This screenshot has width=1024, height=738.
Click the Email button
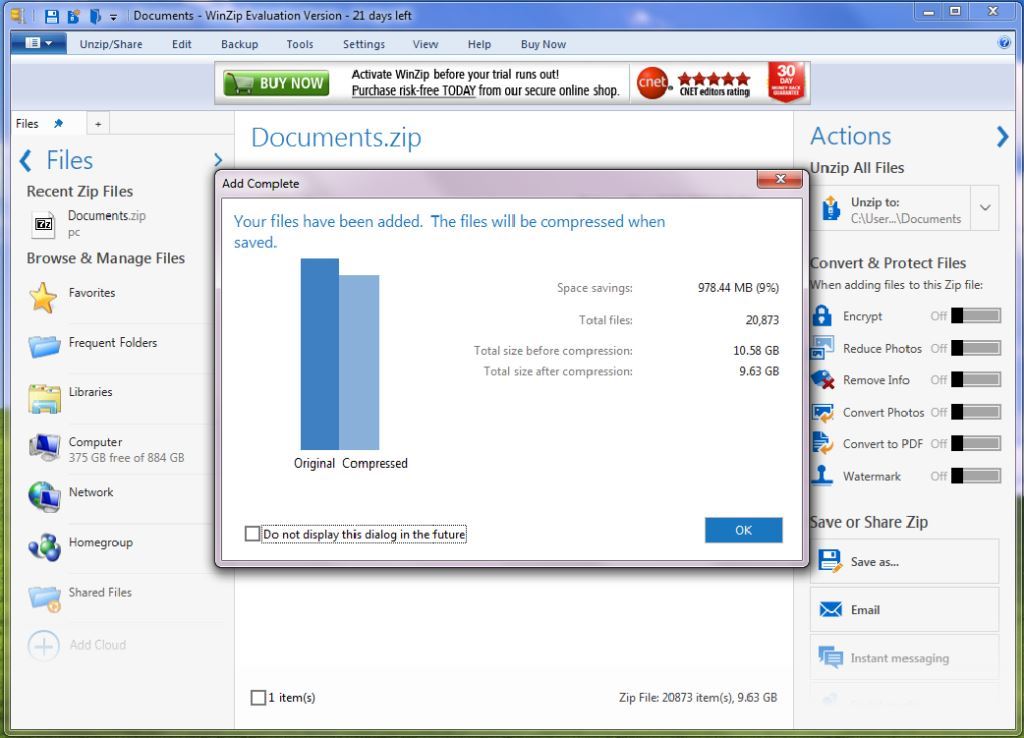point(904,610)
